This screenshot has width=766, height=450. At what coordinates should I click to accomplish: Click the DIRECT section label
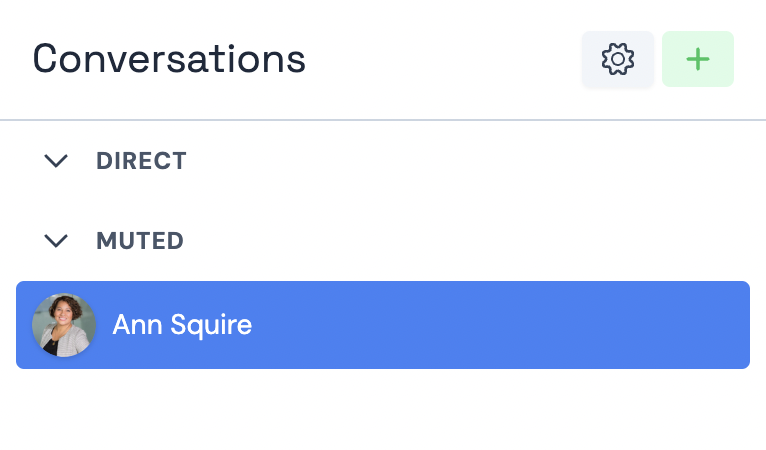[x=141, y=160]
